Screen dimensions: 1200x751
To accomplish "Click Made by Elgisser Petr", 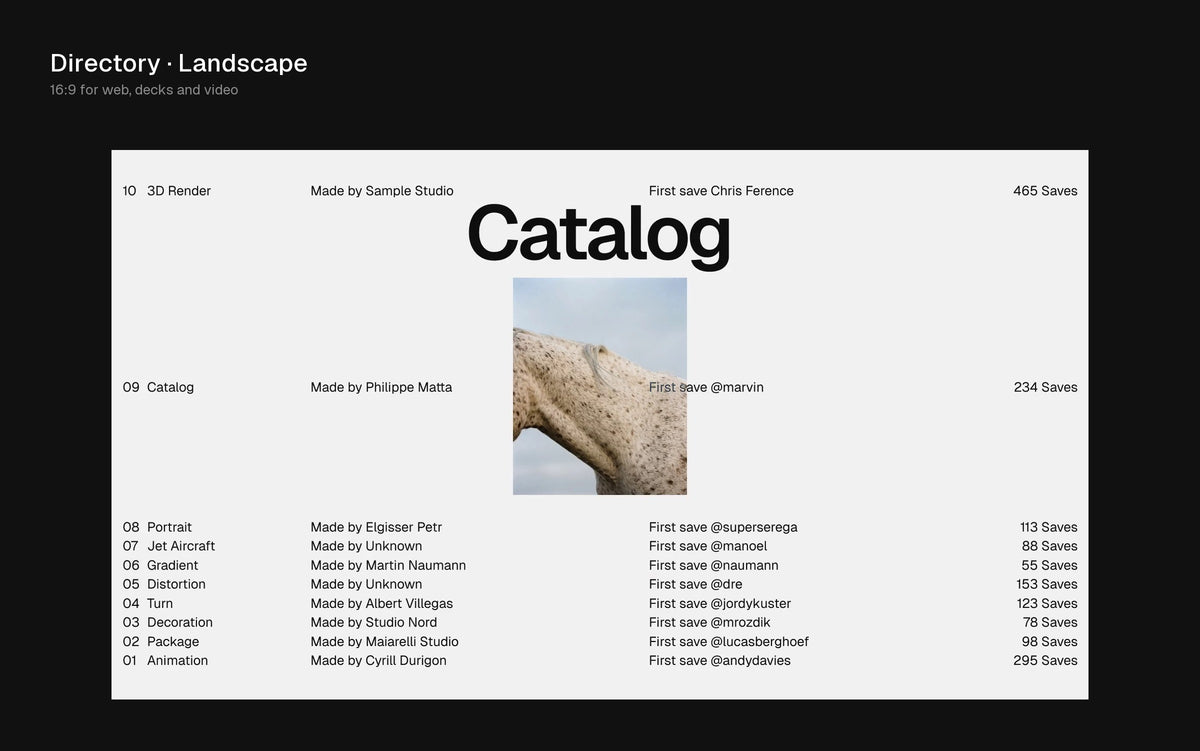I will click(376, 527).
